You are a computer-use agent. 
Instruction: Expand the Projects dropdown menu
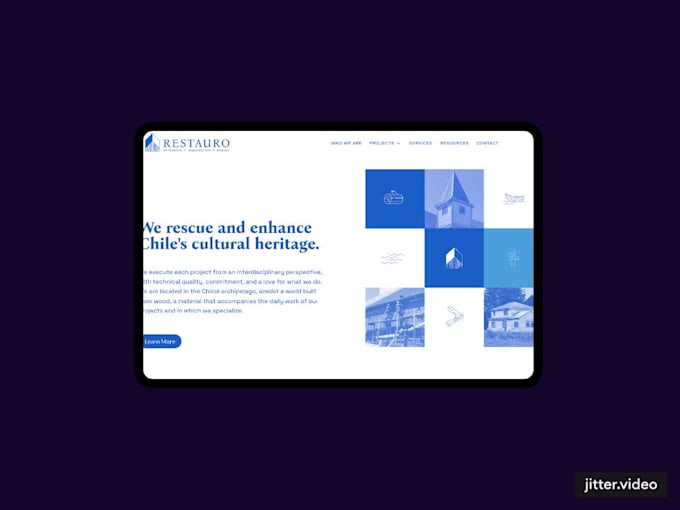point(385,143)
